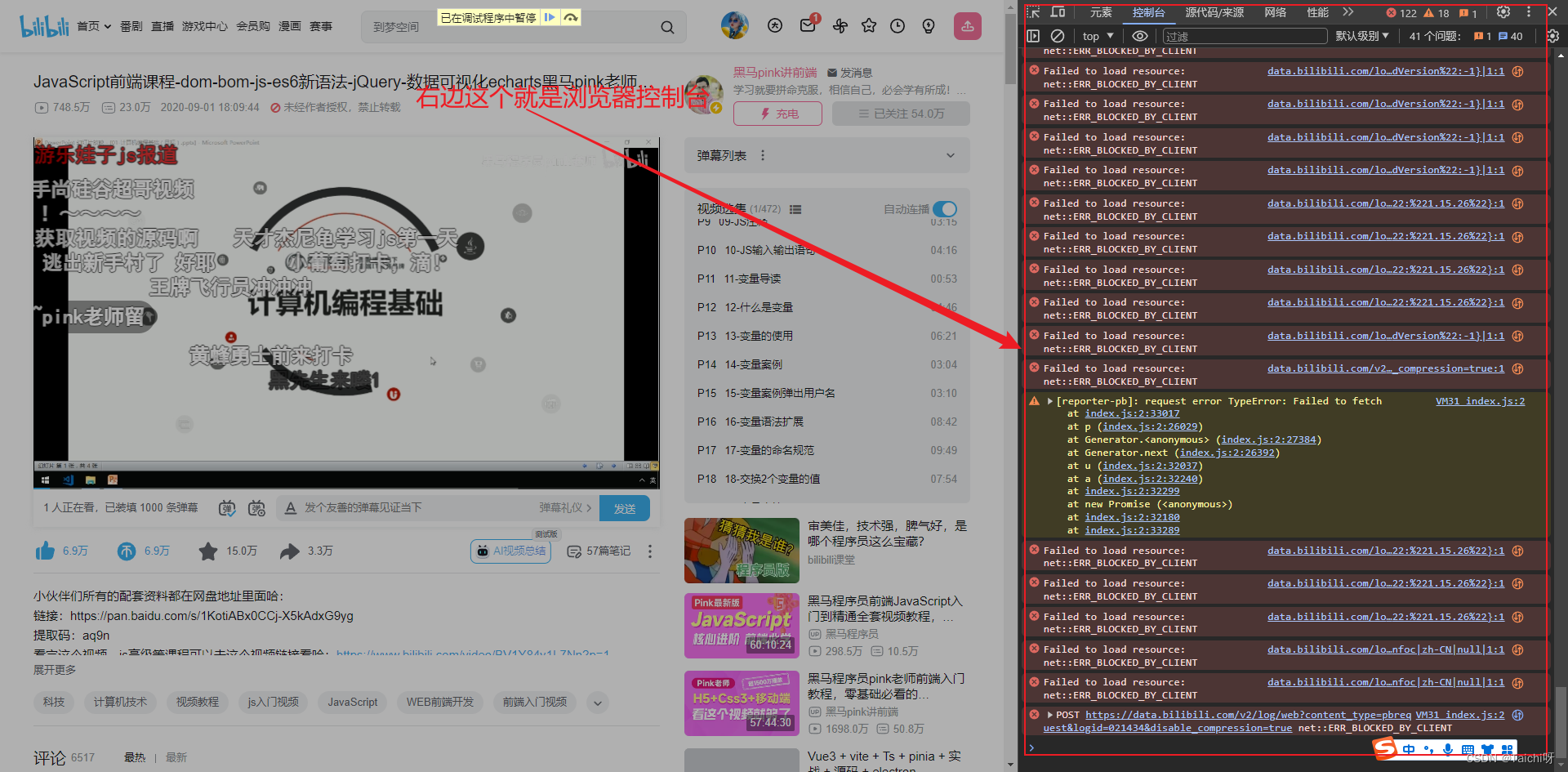This screenshot has width=1568, height=772.
Task: Click the pink upload icon
Action: (x=967, y=25)
